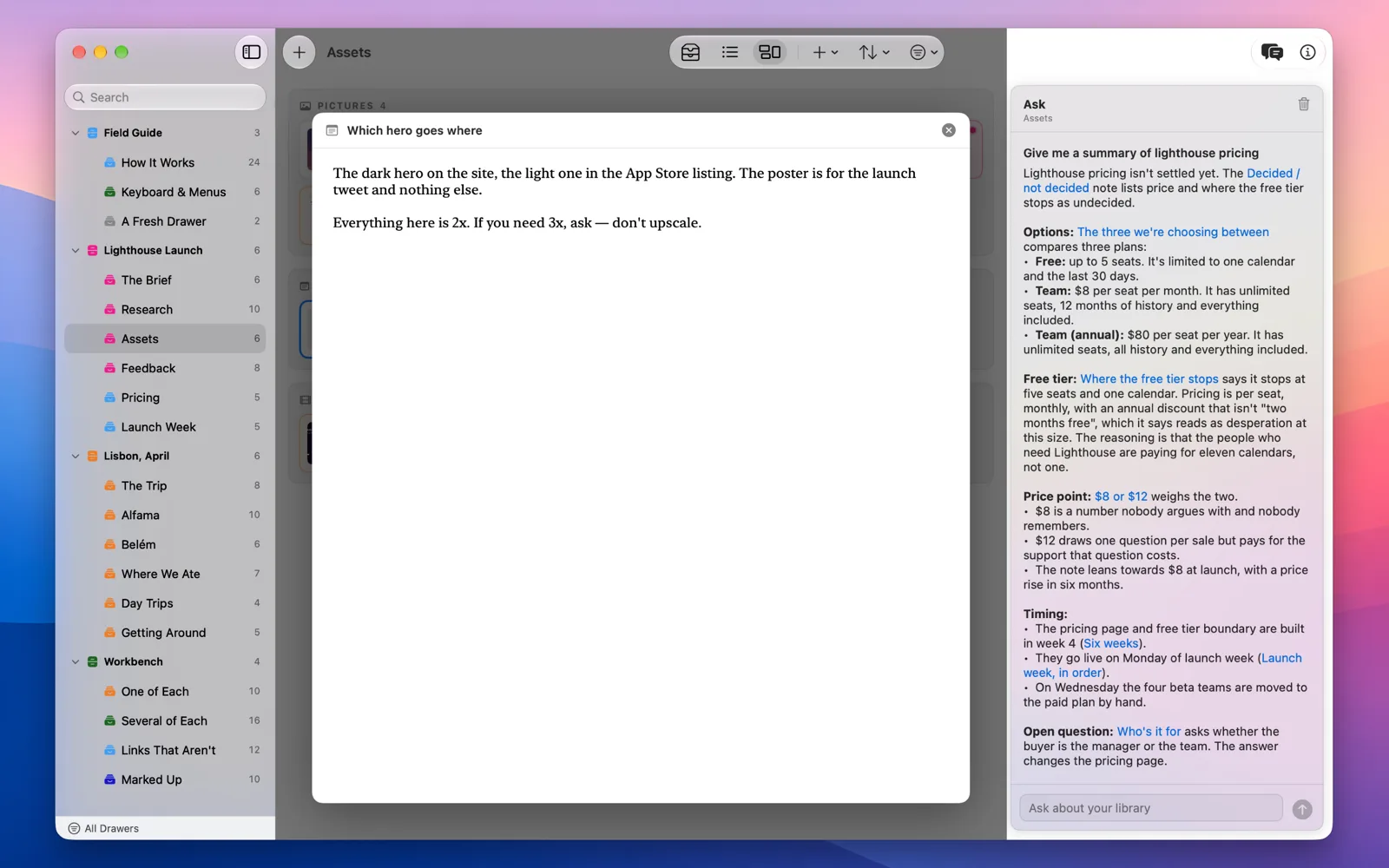Toggle the sidebar visibility button

252,52
